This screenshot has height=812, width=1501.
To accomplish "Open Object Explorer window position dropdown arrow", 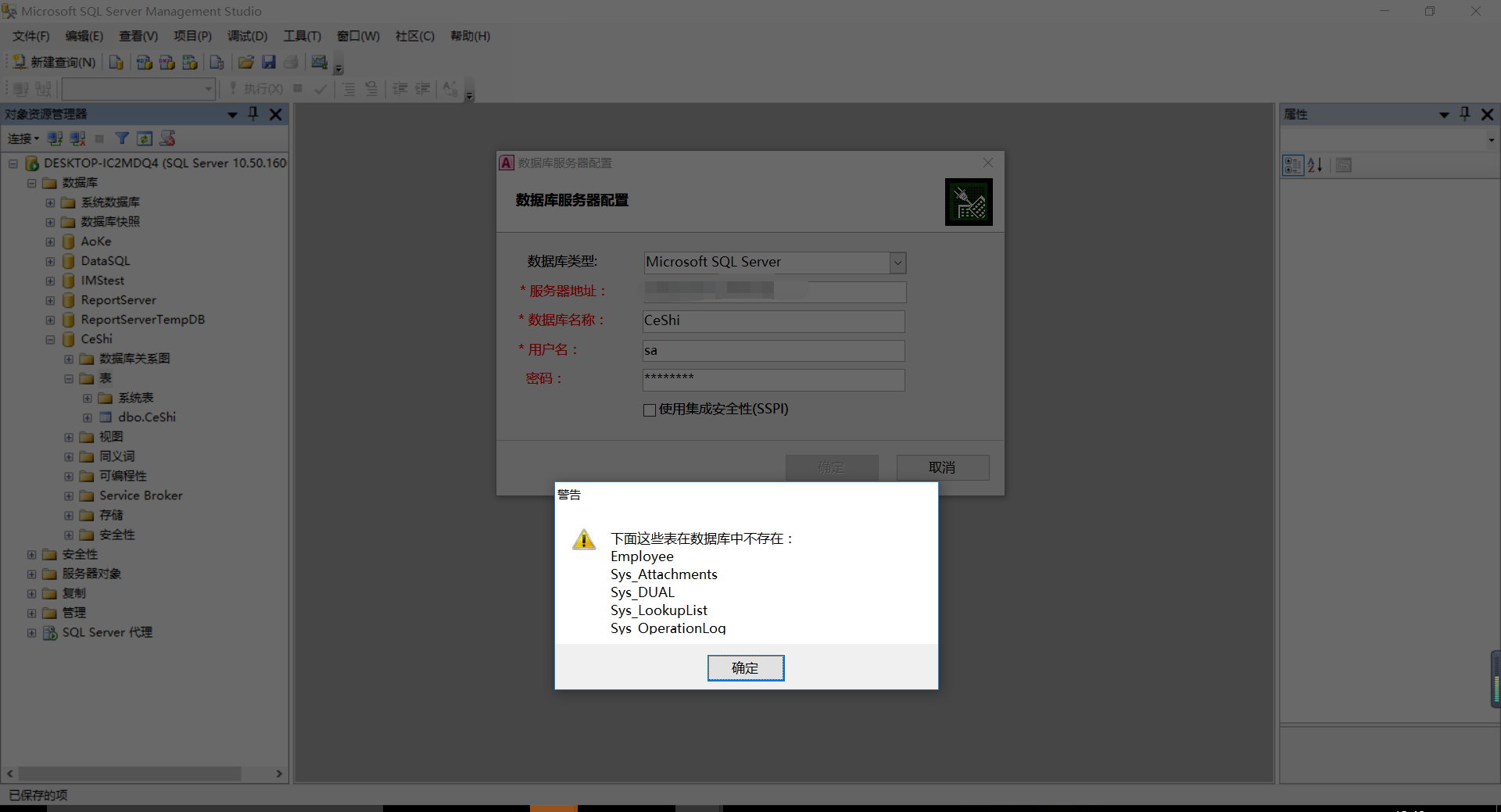I will 232,115.
